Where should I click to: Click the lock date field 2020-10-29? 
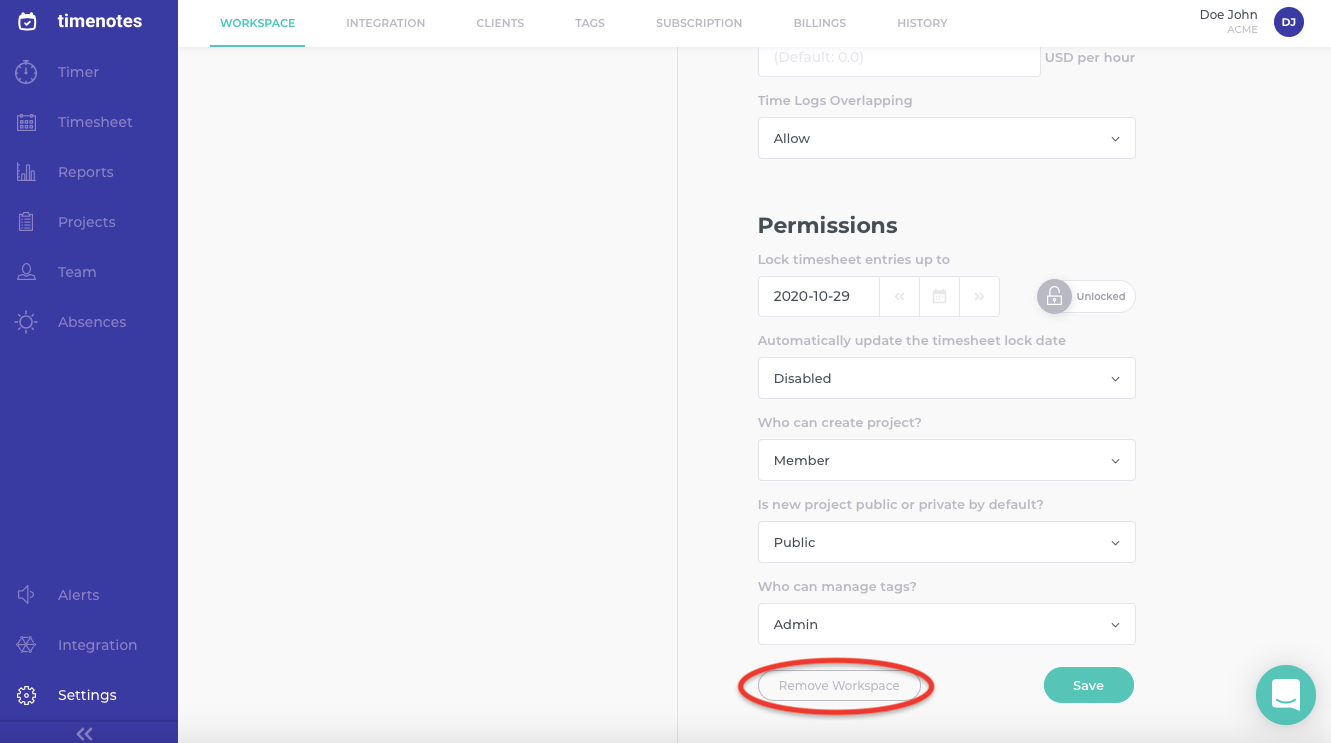coord(819,297)
